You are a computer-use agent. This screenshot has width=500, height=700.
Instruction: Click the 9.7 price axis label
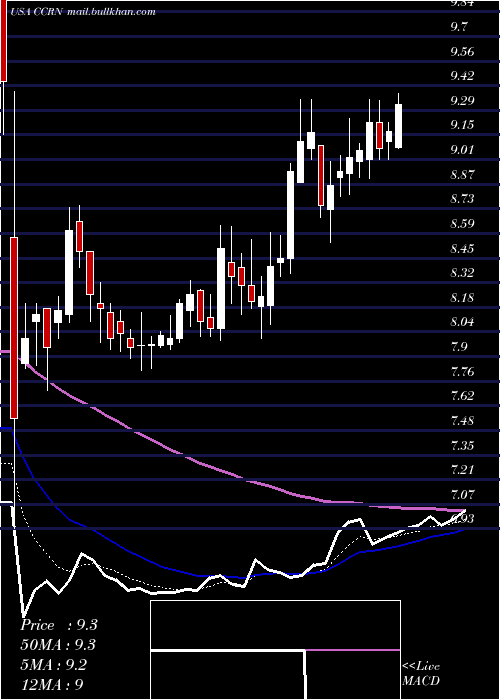pyautogui.click(x=458, y=26)
